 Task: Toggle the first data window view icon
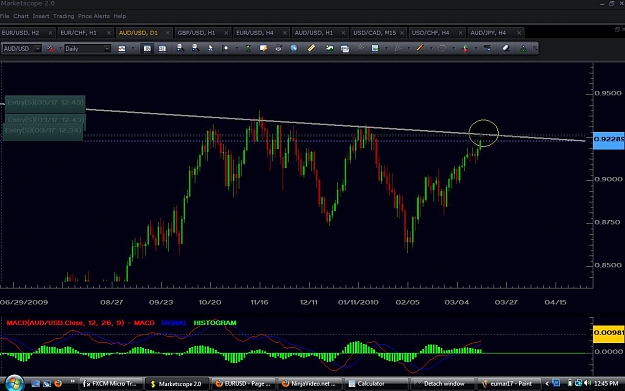tap(147, 49)
